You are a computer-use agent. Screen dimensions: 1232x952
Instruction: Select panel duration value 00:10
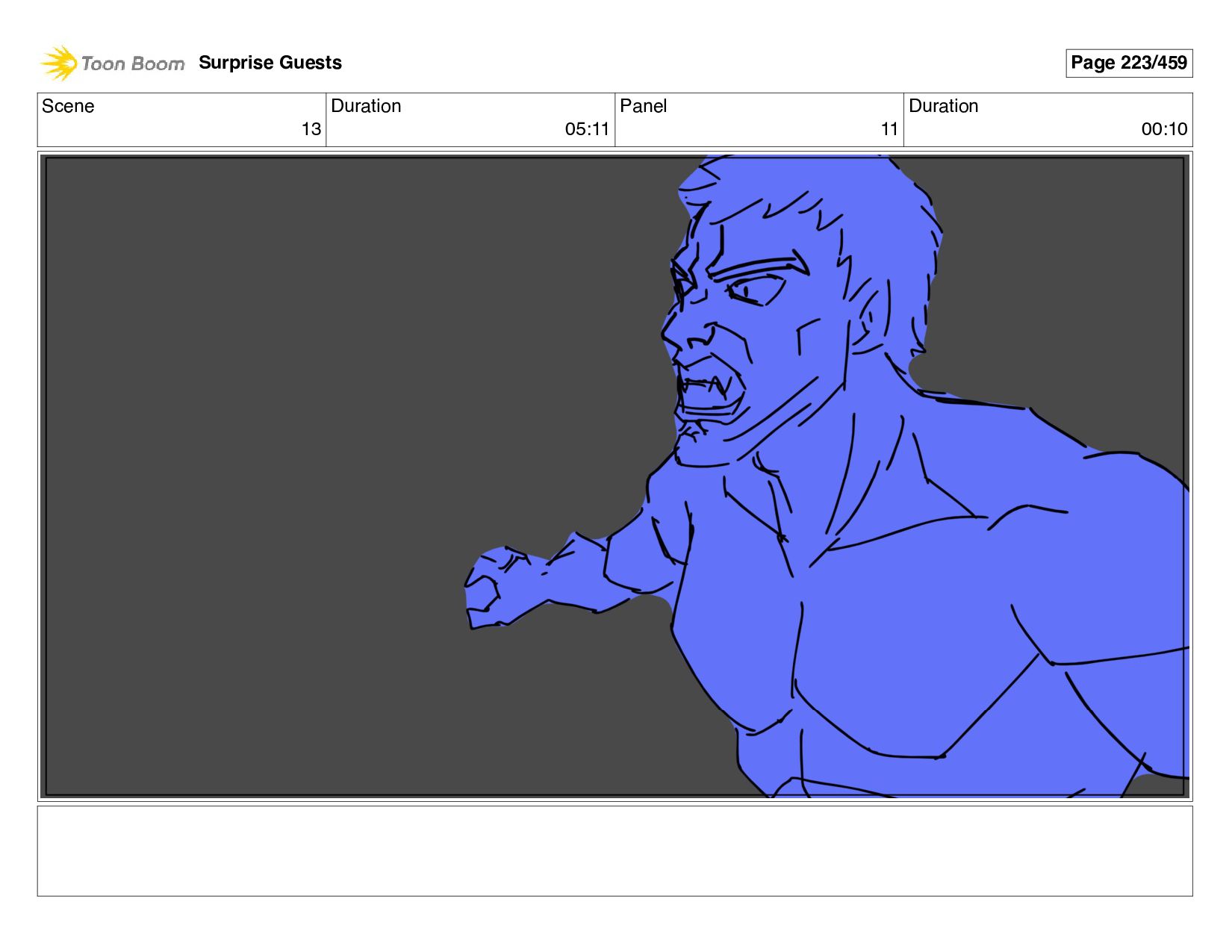(1164, 129)
